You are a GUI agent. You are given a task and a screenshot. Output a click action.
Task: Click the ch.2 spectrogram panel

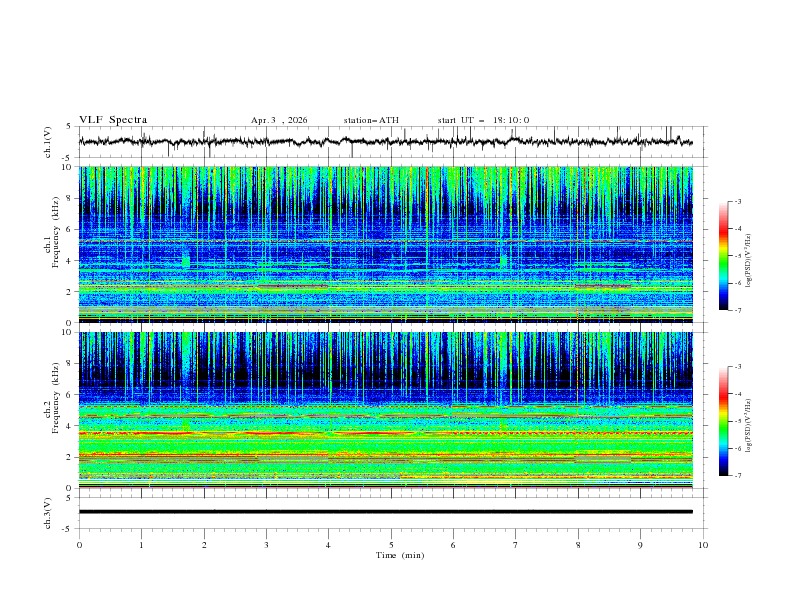[x=385, y=410]
